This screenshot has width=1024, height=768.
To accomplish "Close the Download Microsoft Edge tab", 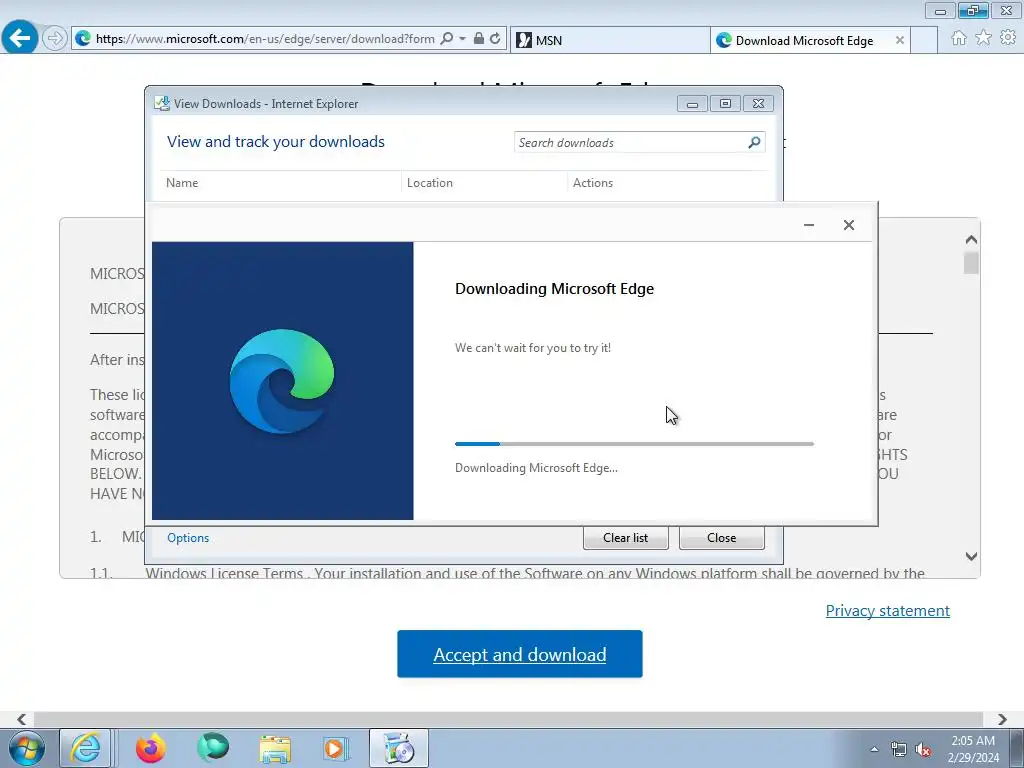I will (899, 40).
